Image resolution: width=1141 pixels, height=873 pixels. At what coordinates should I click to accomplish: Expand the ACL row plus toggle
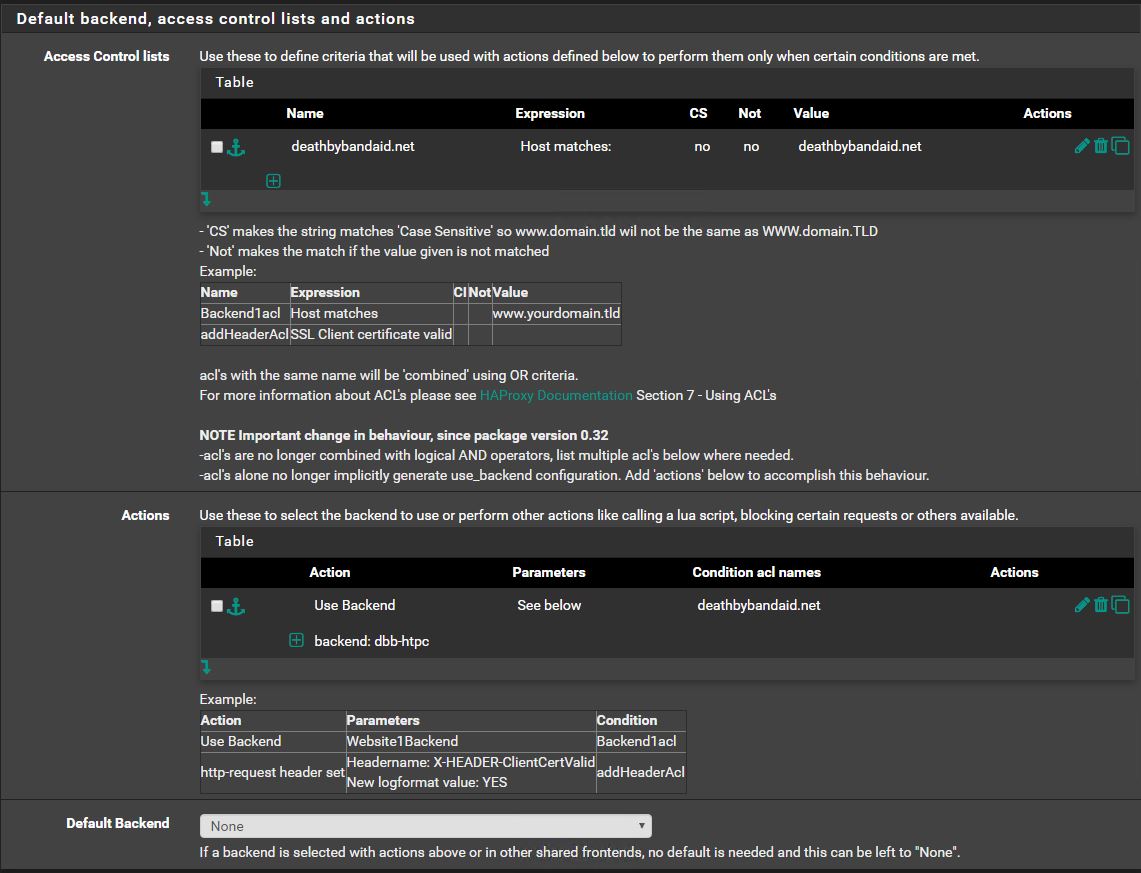(273, 181)
